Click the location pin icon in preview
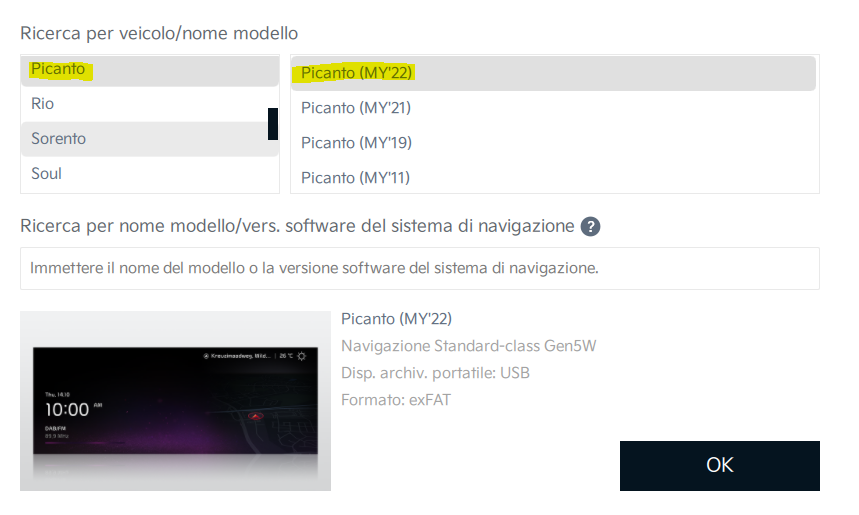 (x=206, y=356)
